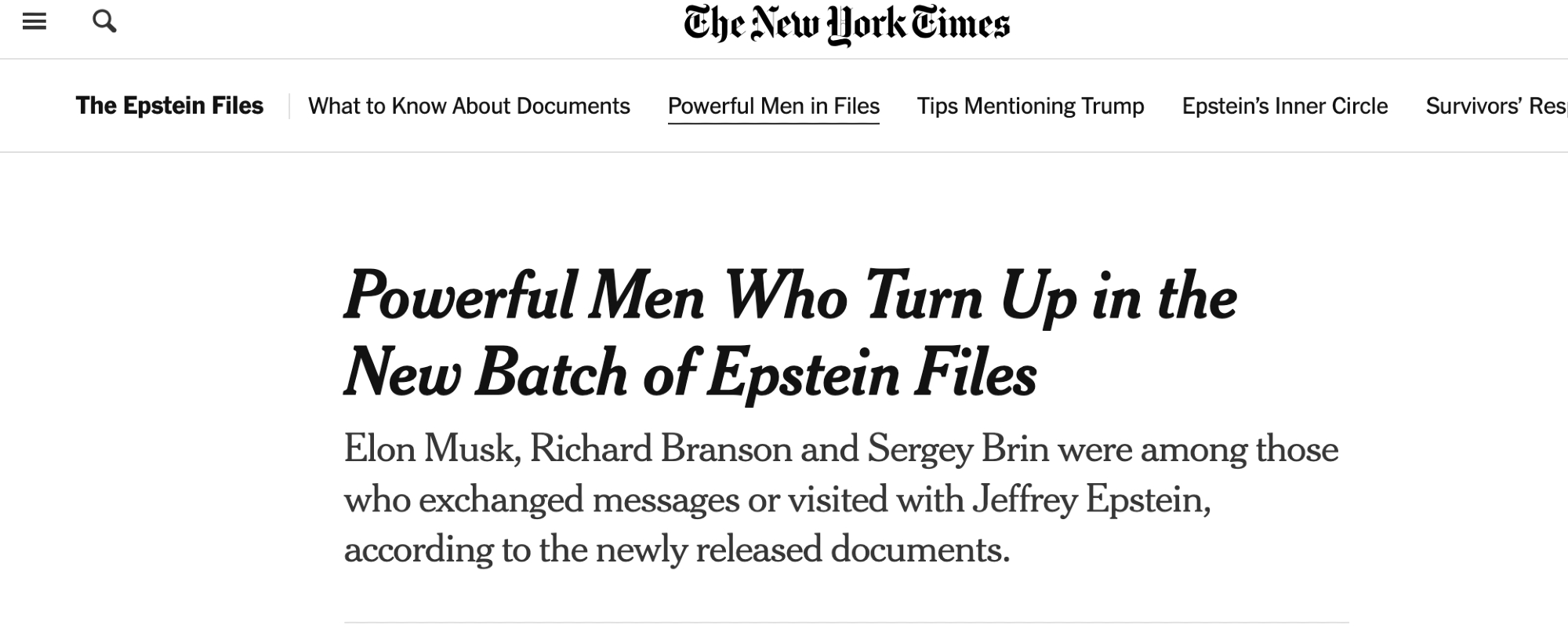This screenshot has height=636, width=1568.
Task: Click the search magnifying glass icon
Action: point(104,22)
